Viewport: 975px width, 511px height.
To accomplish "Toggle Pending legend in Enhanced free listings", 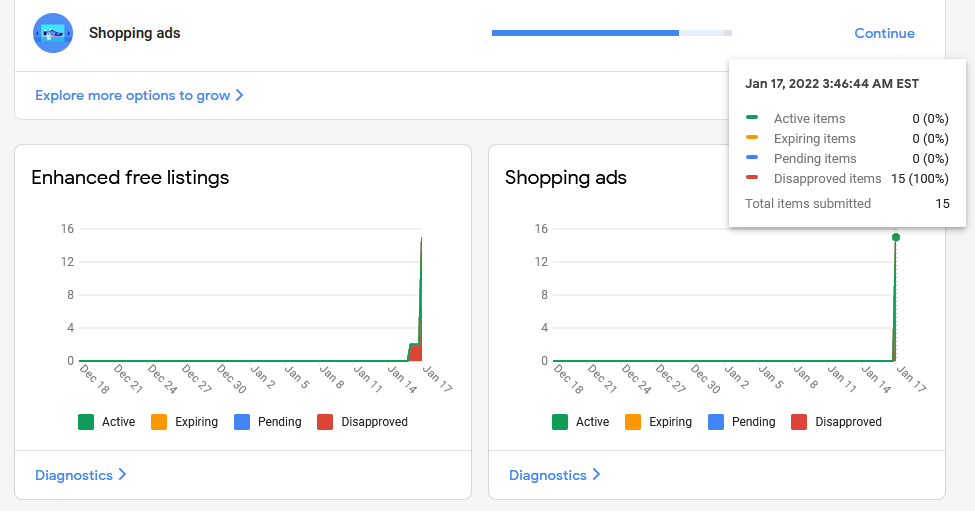I will click(267, 421).
